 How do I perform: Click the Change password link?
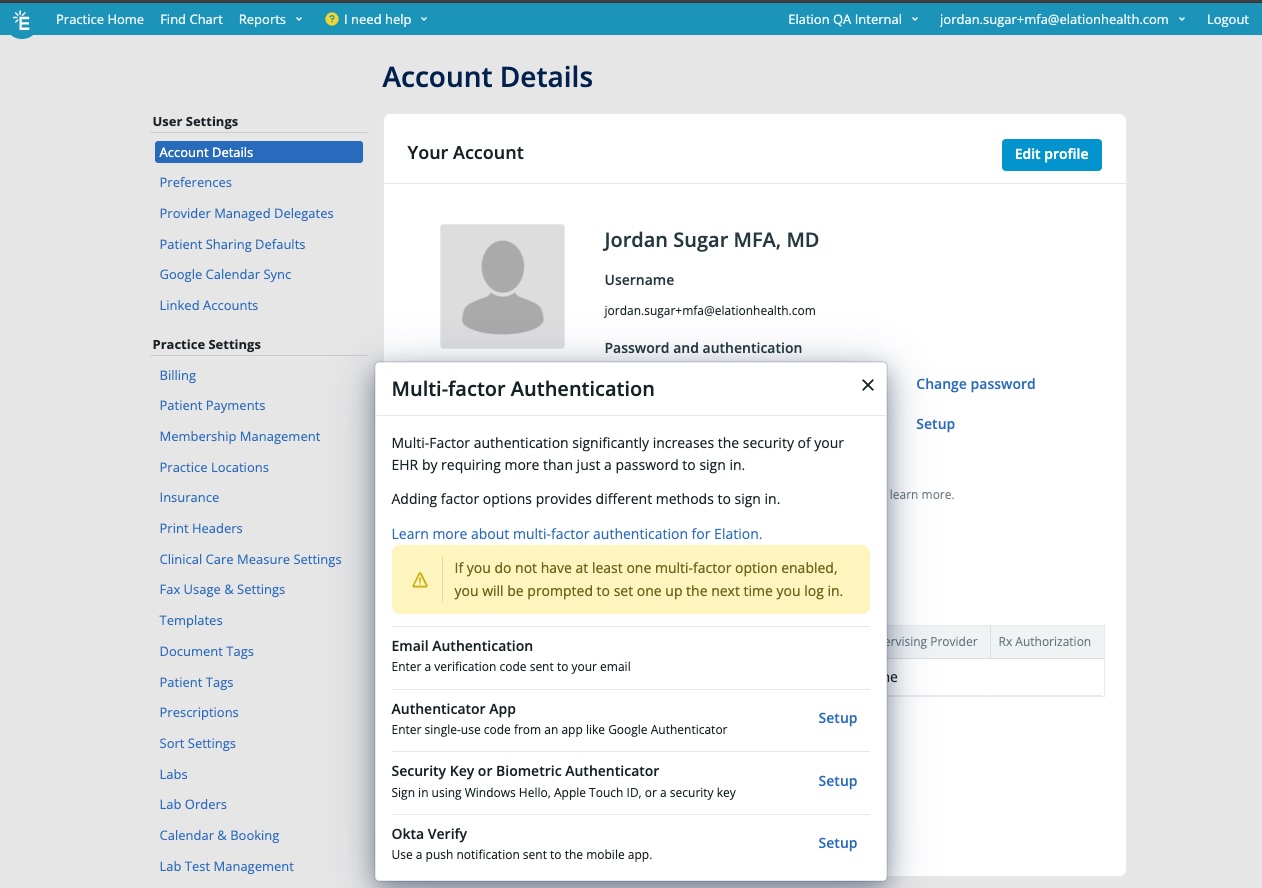tap(975, 384)
